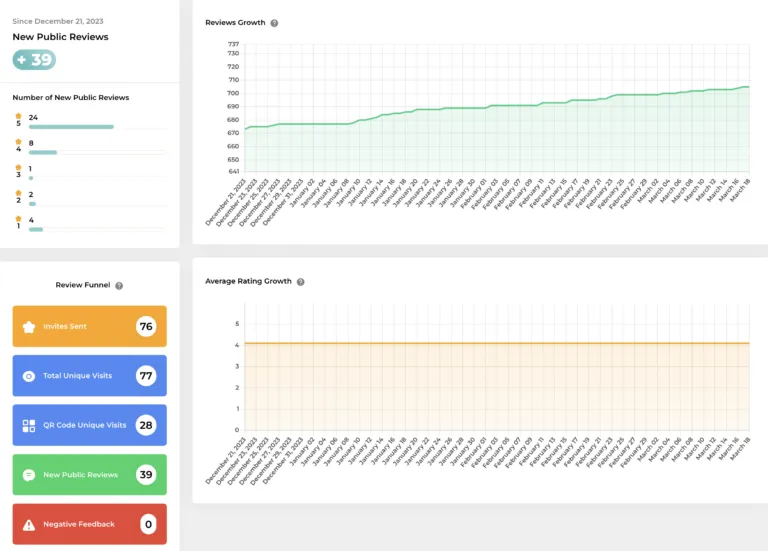Click the New Public Reviews heading

point(60,37)
